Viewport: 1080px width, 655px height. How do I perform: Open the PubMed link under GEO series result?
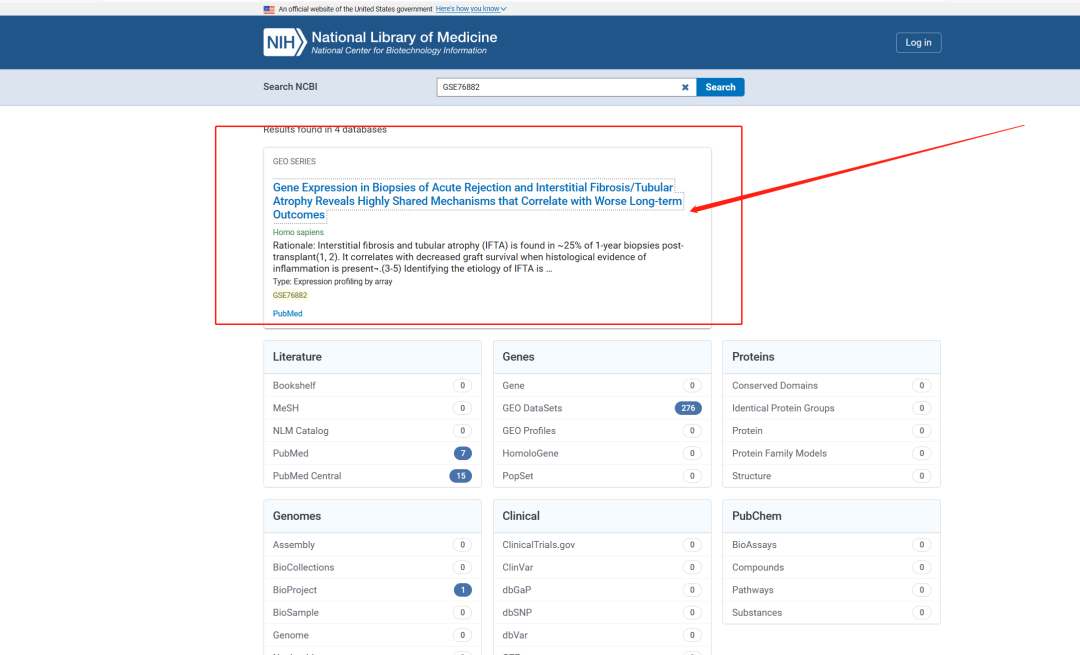point(287,313)
